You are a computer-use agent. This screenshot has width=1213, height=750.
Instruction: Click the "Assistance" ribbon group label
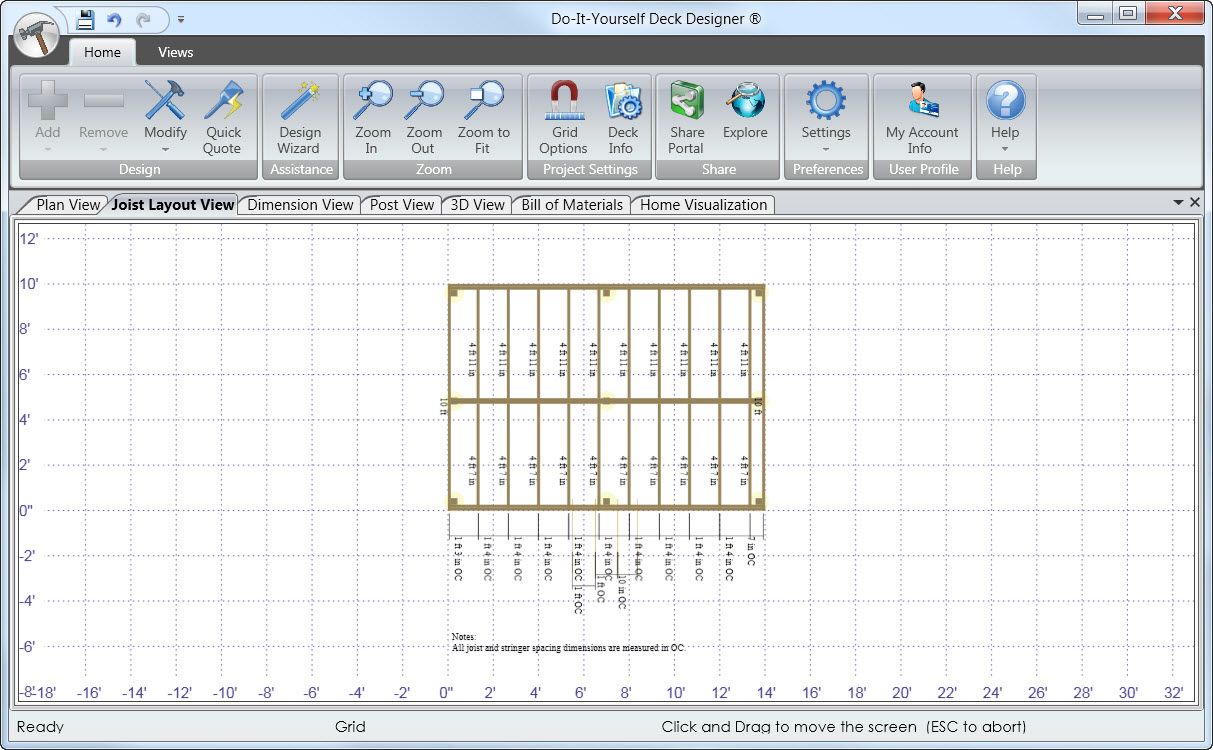point(301,170)
